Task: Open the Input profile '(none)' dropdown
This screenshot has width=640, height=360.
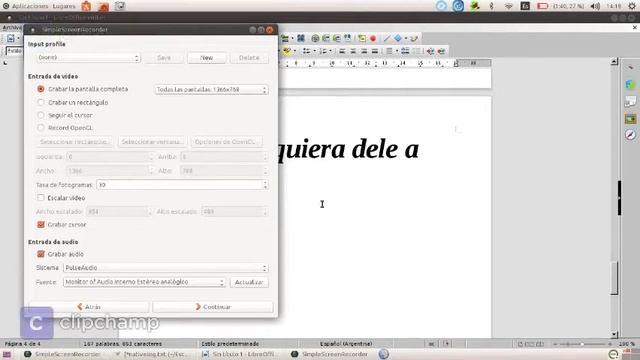Action: (88, 58)
